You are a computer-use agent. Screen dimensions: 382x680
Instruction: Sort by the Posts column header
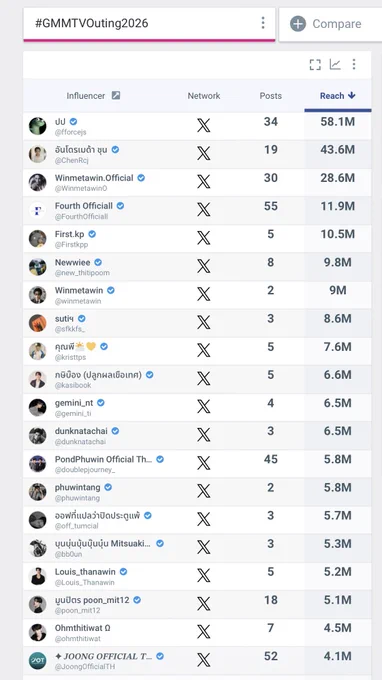point(271,96)
